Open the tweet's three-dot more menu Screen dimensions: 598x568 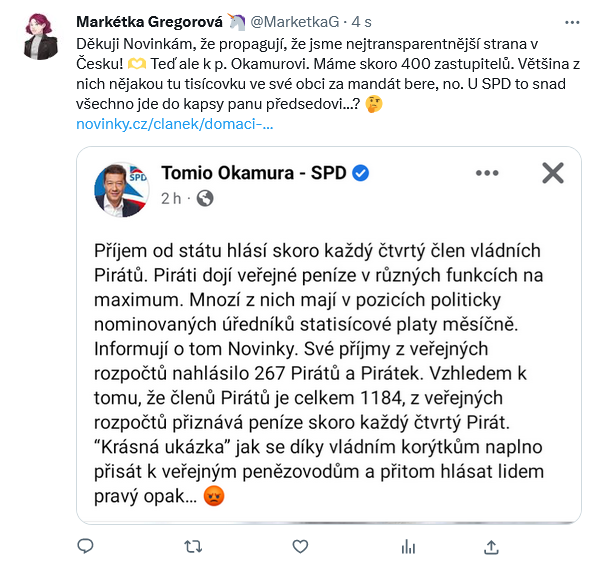click(x=572, y=23)
